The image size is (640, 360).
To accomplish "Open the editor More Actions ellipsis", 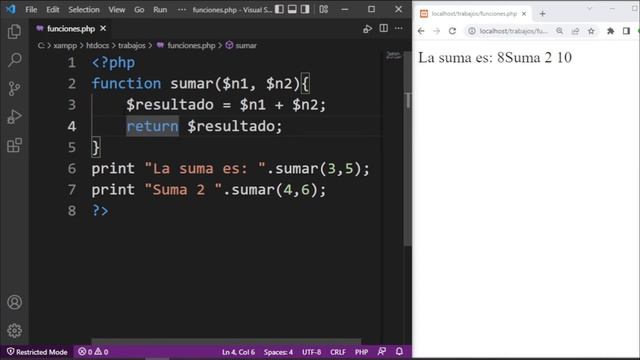I will [x=398, y=28].
